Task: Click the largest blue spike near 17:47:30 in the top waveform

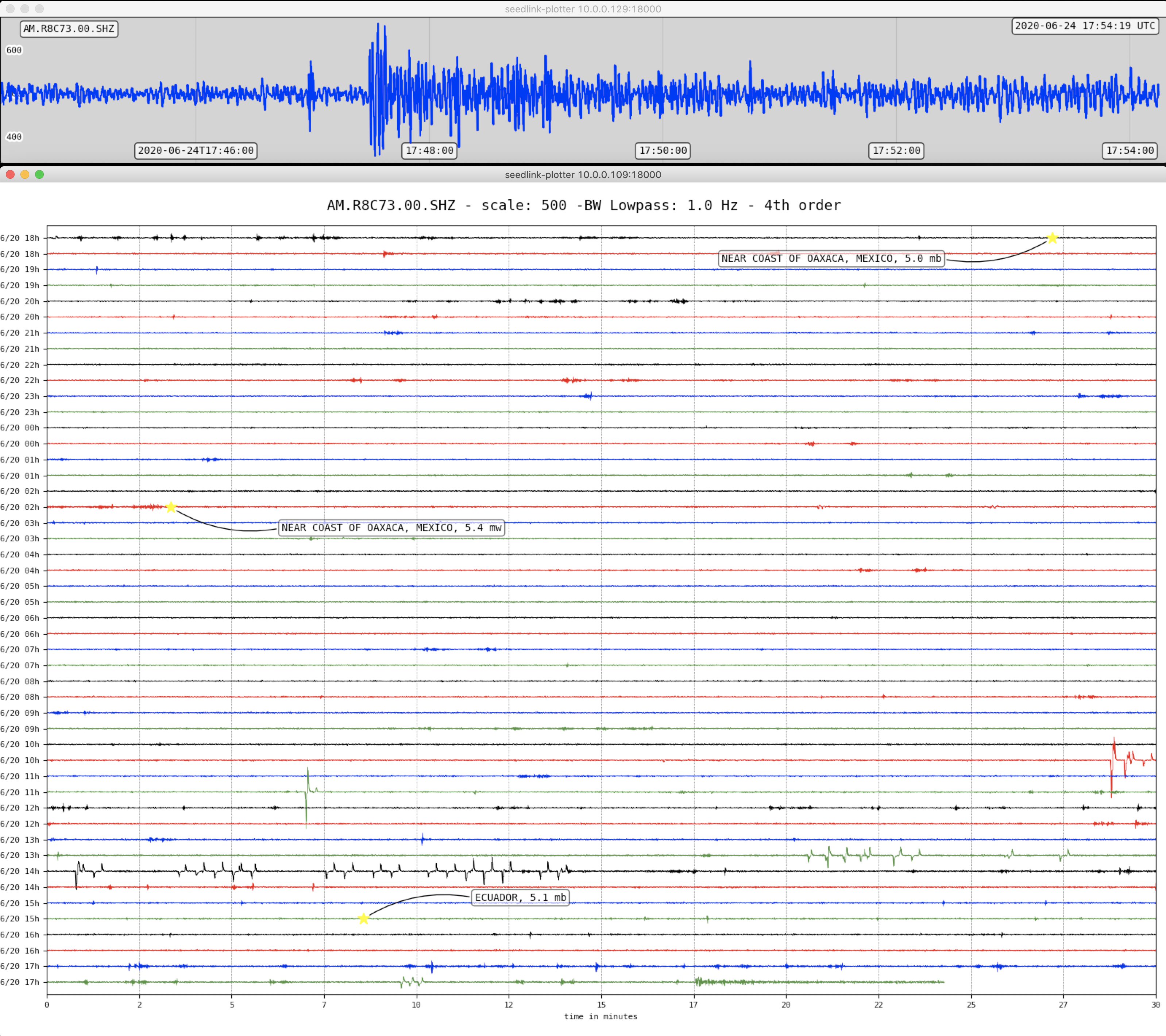Action: 378,89
